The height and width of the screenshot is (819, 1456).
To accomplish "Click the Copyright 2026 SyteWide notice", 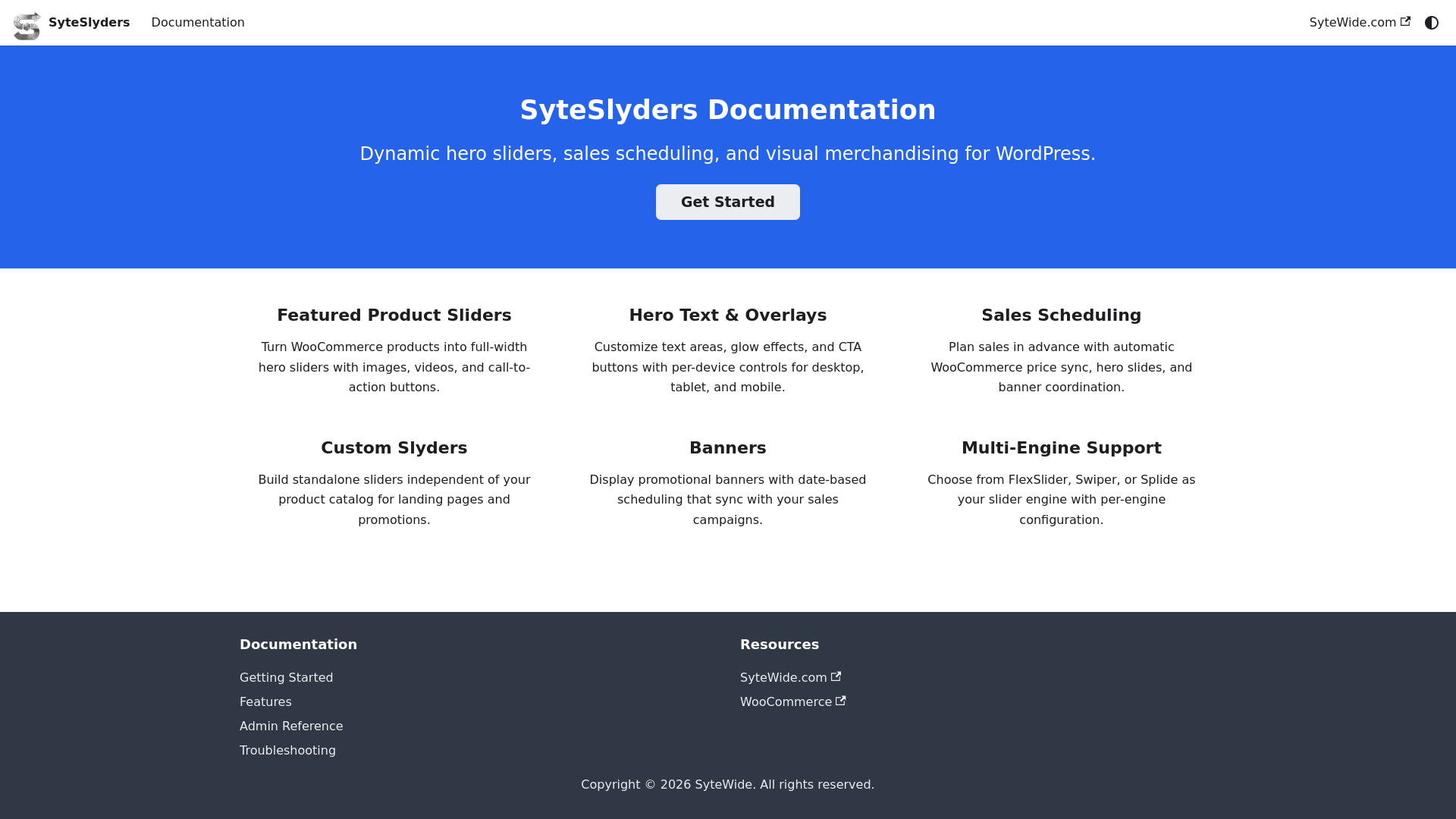I will [728, 784].
